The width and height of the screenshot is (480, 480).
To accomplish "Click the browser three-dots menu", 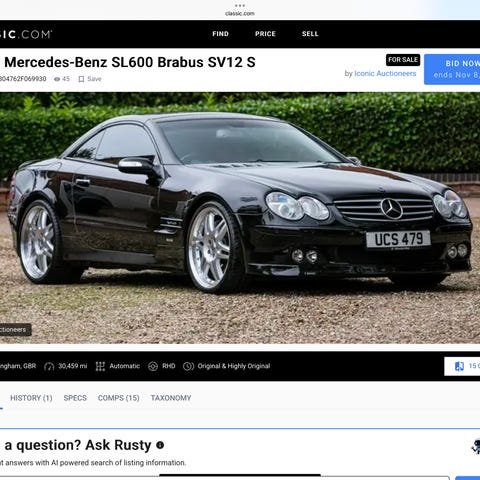I will 240,6.
